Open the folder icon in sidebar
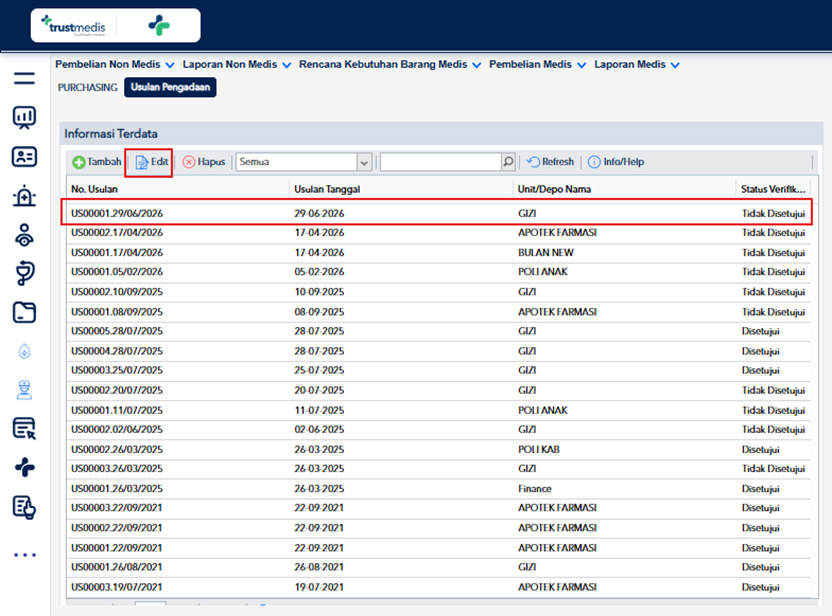Image resolution: width=832 pixels, height=616 pixels. (x=24, y=313)
